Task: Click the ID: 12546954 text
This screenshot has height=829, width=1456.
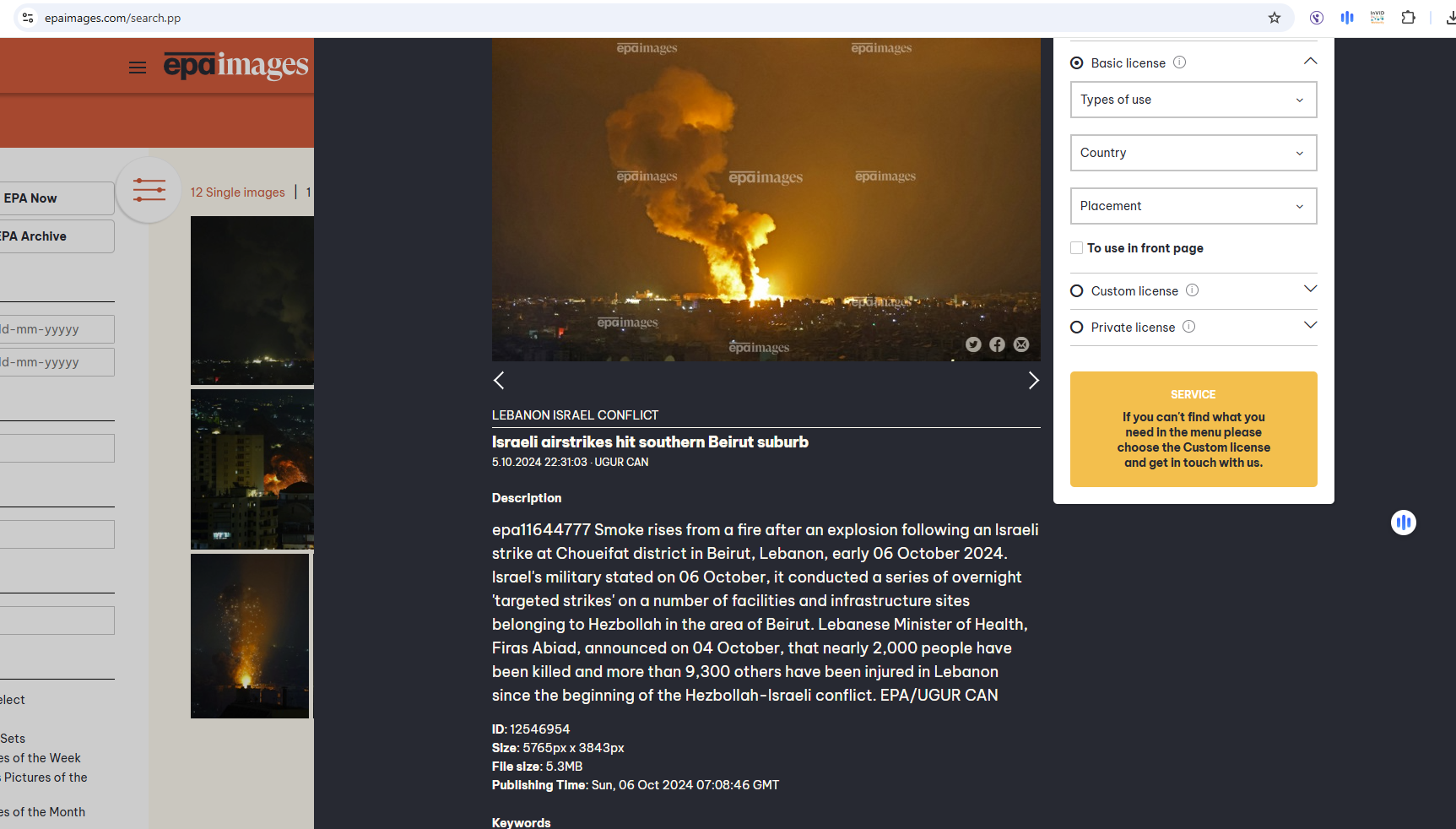Action: pyautogui.click(x=531, y=729)
